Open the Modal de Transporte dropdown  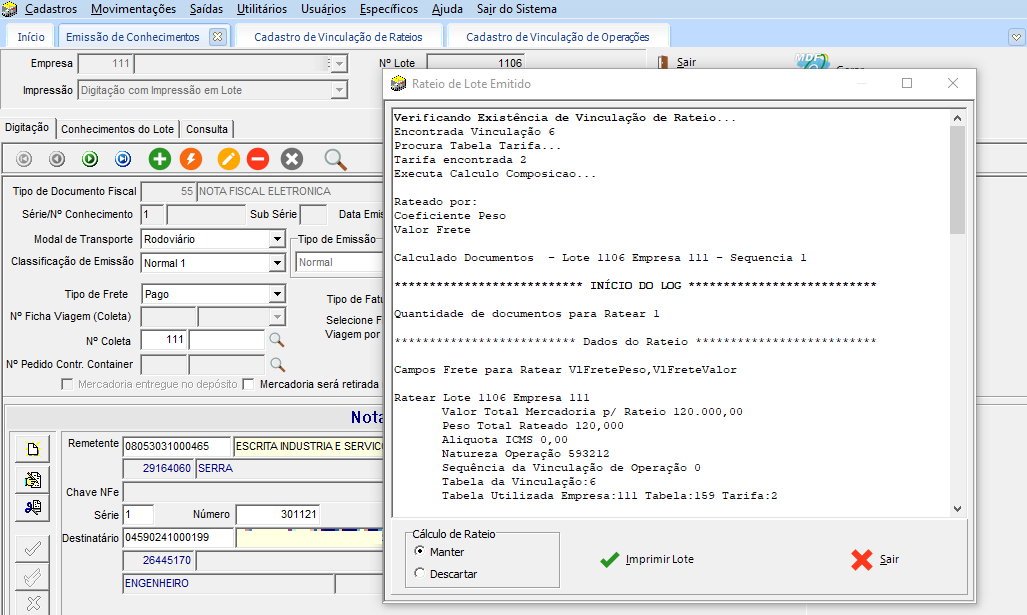(277, 240)
